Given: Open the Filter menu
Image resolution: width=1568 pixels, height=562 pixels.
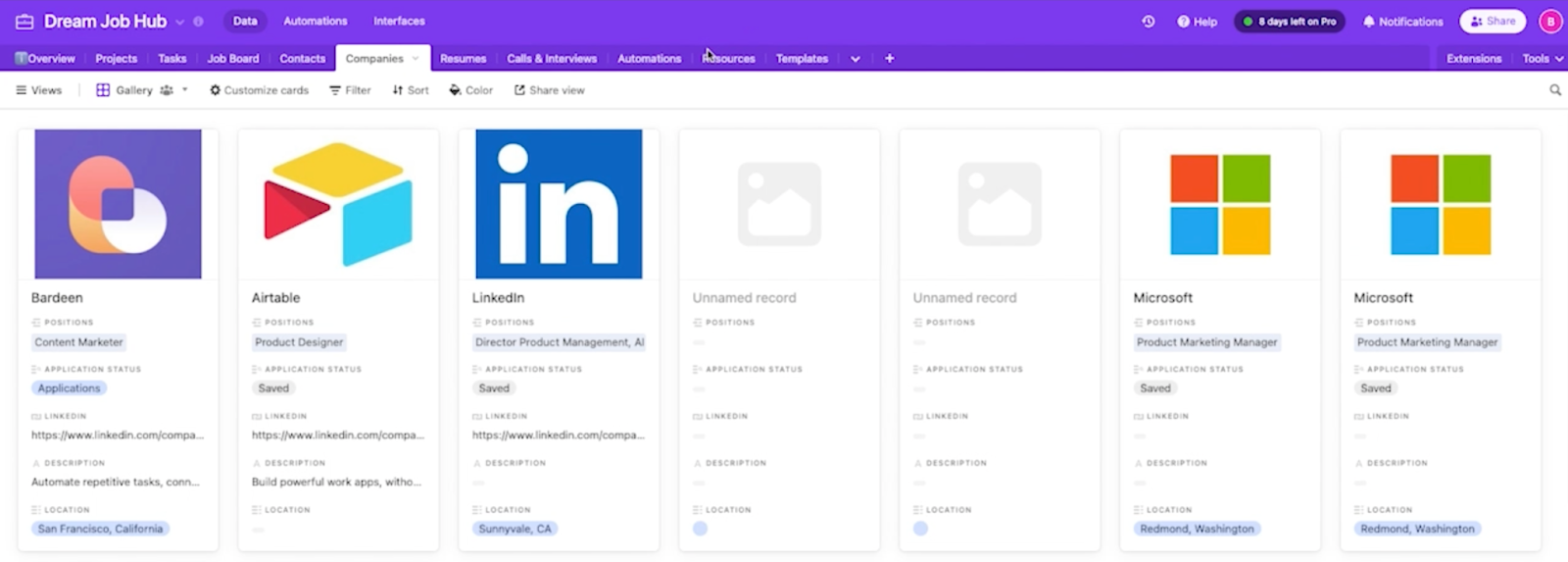Looking at the screenshot, I should 350,90.
